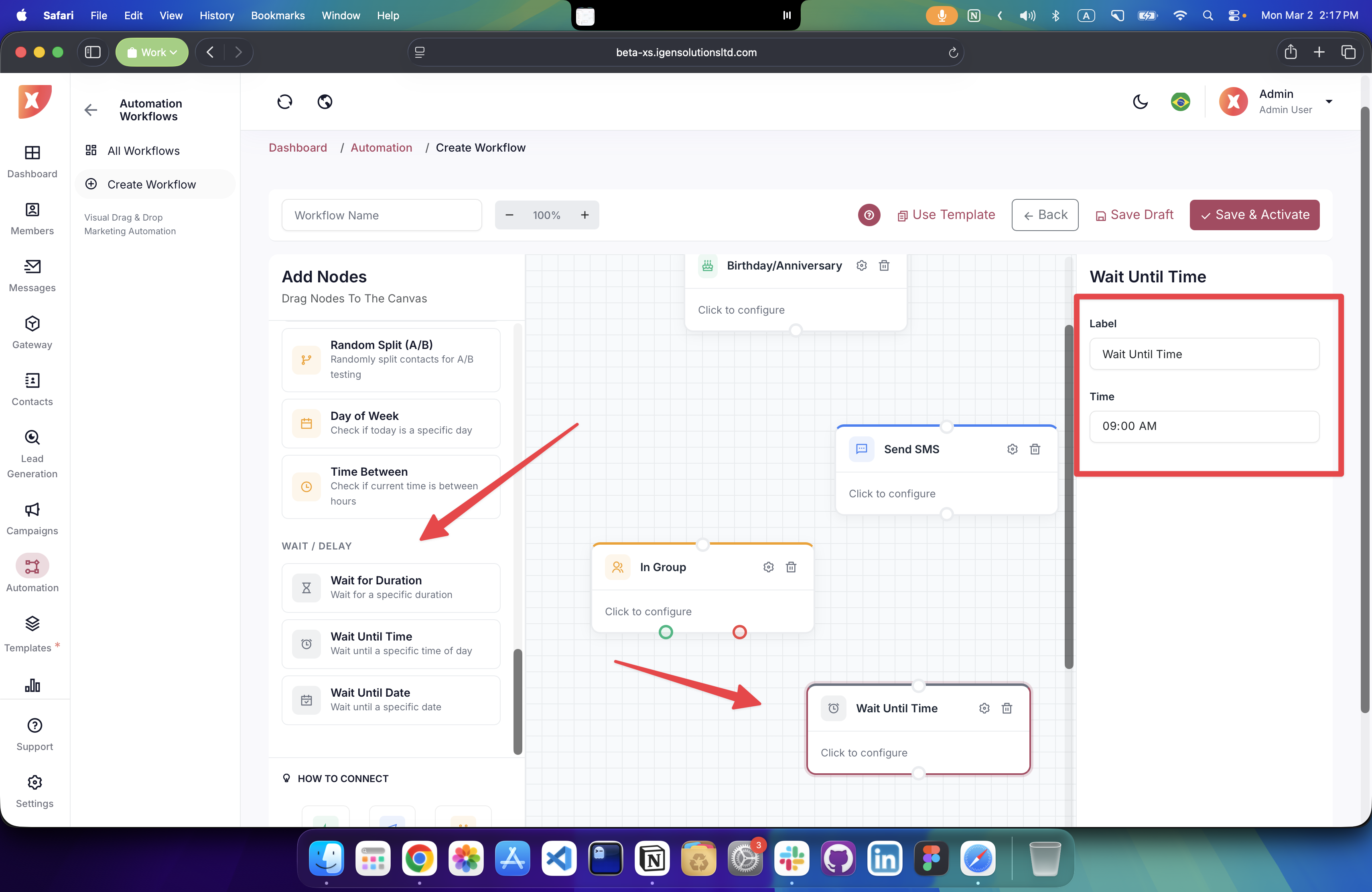Click the Brazil flag language selector
This screenshot has width=1372, height=892.
coord(1180,102)
